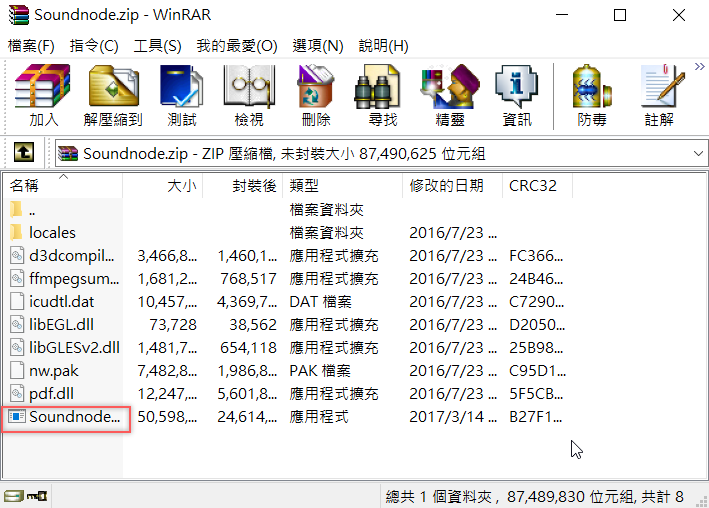This screenshot has width=709, height=508.
Task: Open the archive path dropdown arrow
Action: click(x=698, y=154)
